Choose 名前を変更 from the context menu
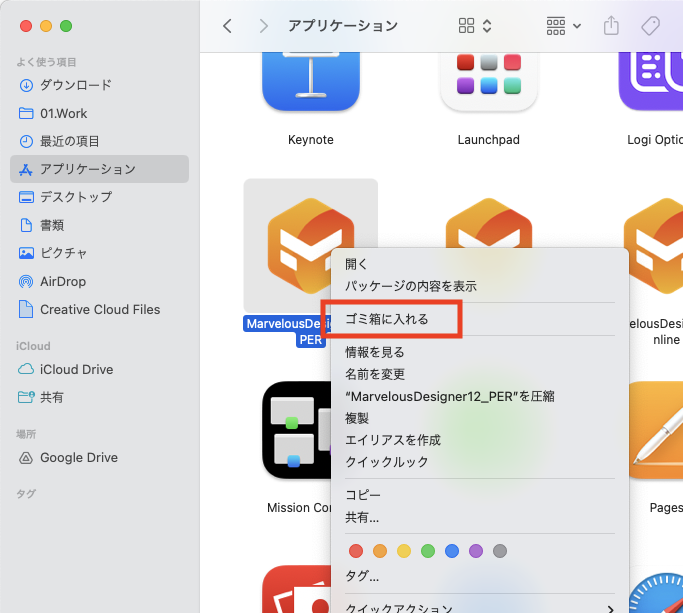The image size is (683, 613). [x=480, y=374]
